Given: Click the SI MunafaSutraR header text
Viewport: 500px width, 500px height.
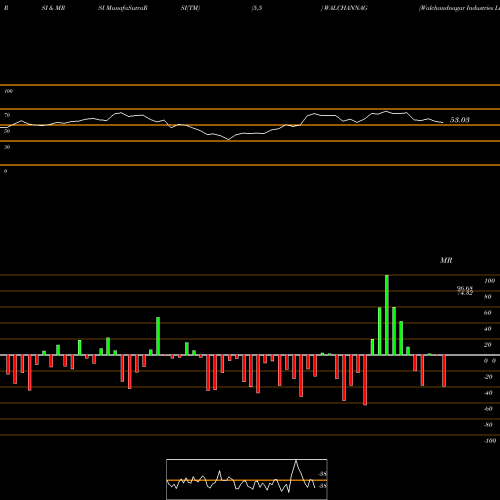Looking at the screenshot, I should (123, 8).
